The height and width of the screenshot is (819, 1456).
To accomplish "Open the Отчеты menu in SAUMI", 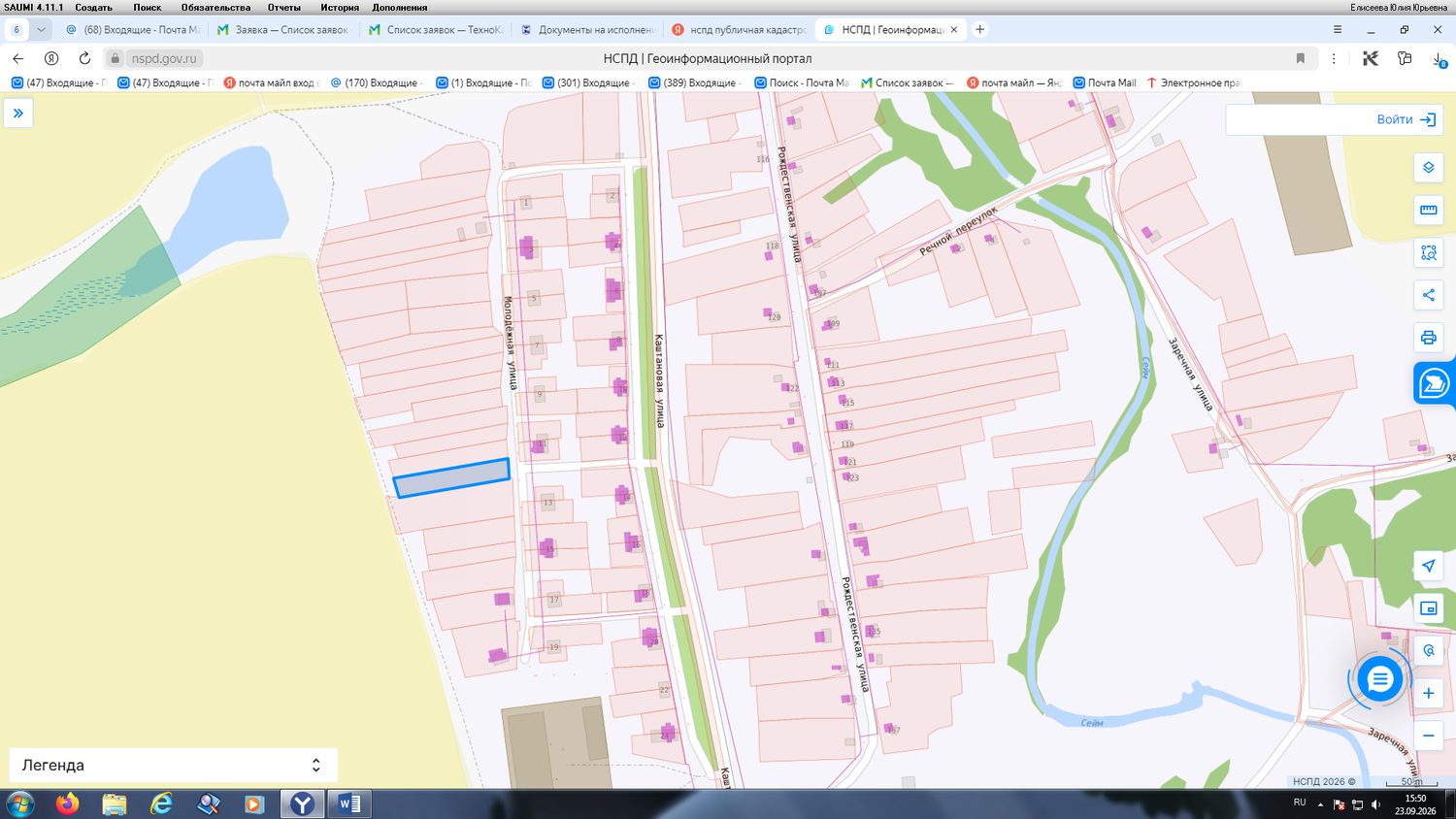I will 284,7.
